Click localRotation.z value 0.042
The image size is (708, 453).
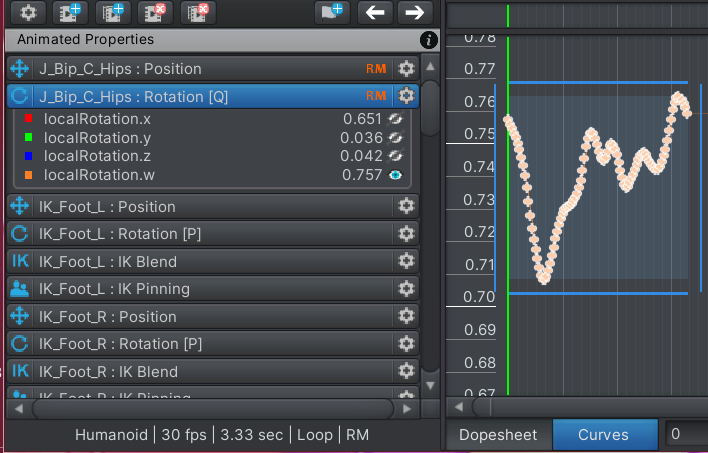pyautogui.click(x=361, y=156)
